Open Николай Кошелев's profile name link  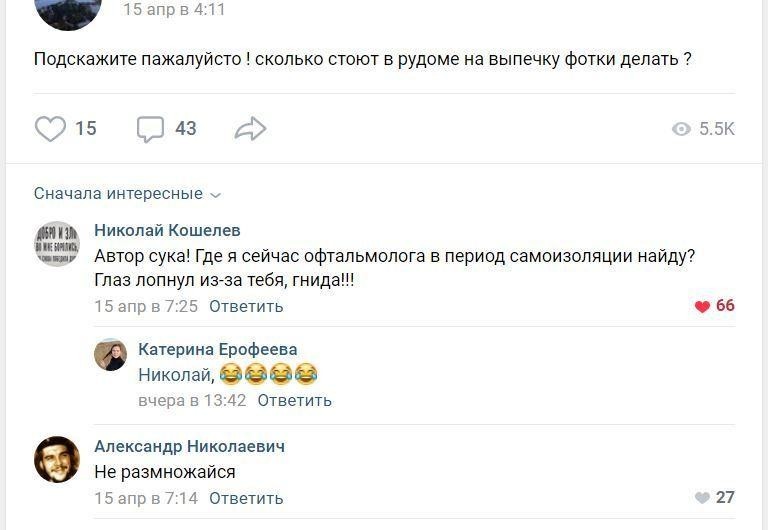[x=167, y=230]
